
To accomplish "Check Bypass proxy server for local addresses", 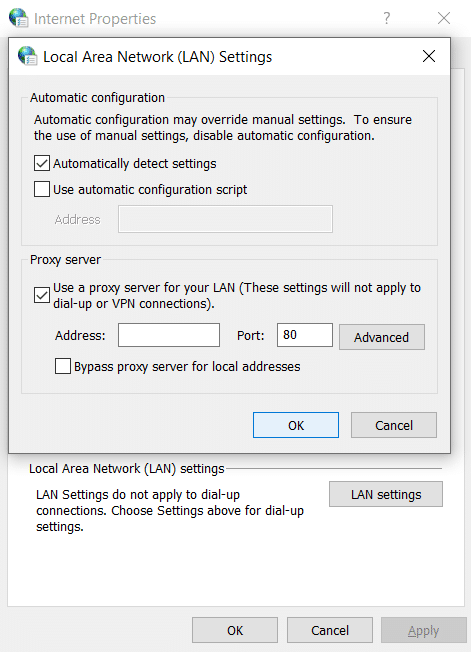I will tap(63, 366).
